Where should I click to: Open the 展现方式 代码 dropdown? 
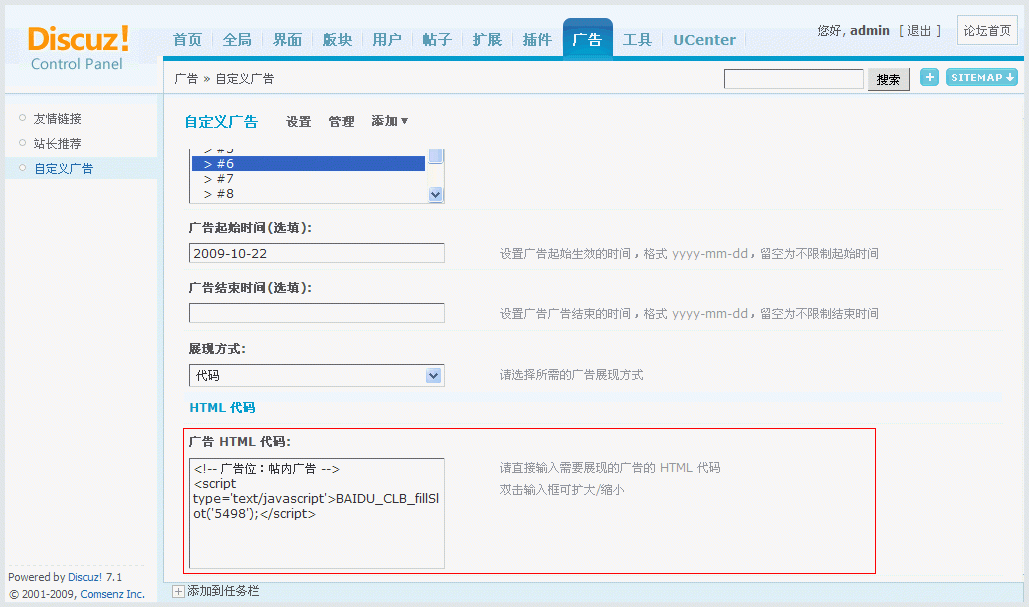(316, 375)
